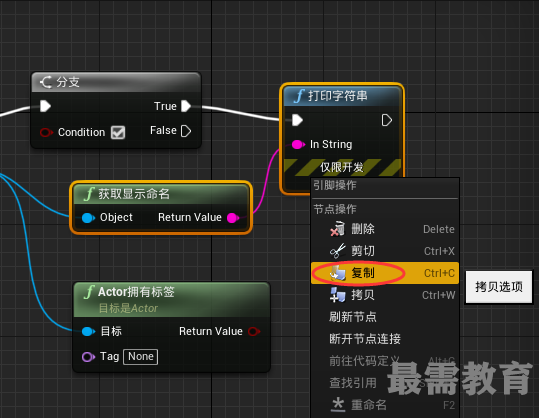The image size is (539, 418).
Task: Click the 前往代码定义 menu entry
Action: point(385,361)
